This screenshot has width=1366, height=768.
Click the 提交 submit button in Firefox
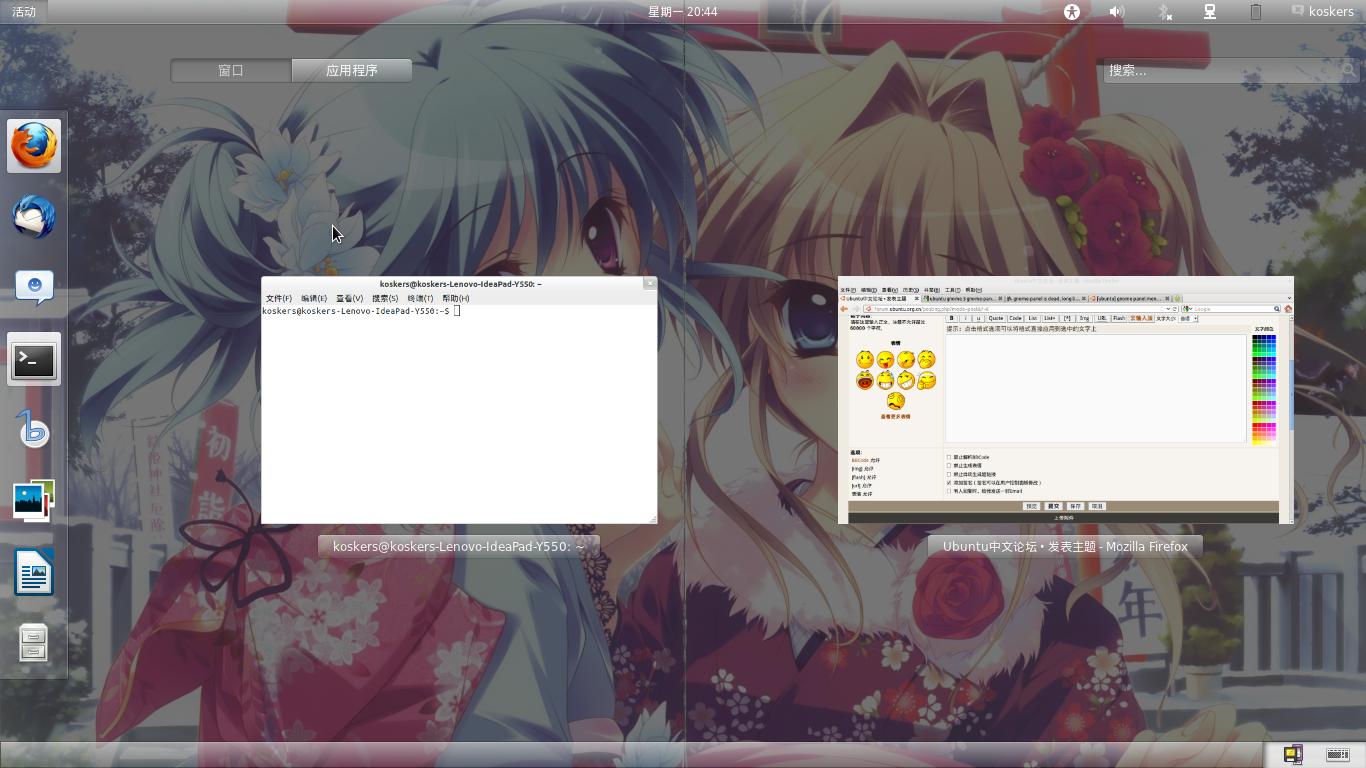click(x=1053, y=506)
